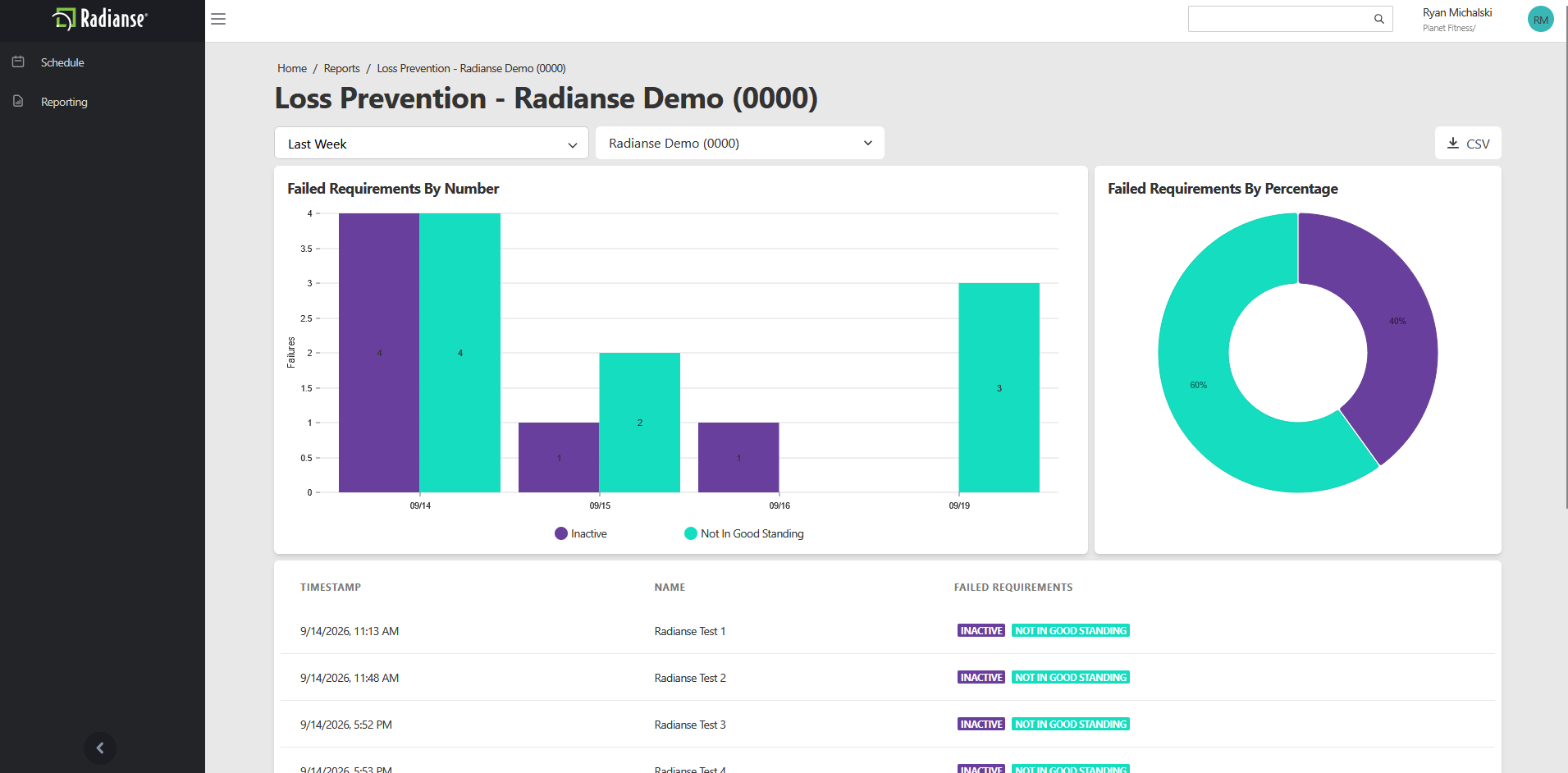Click the Radianse logo

pos(100,18)
